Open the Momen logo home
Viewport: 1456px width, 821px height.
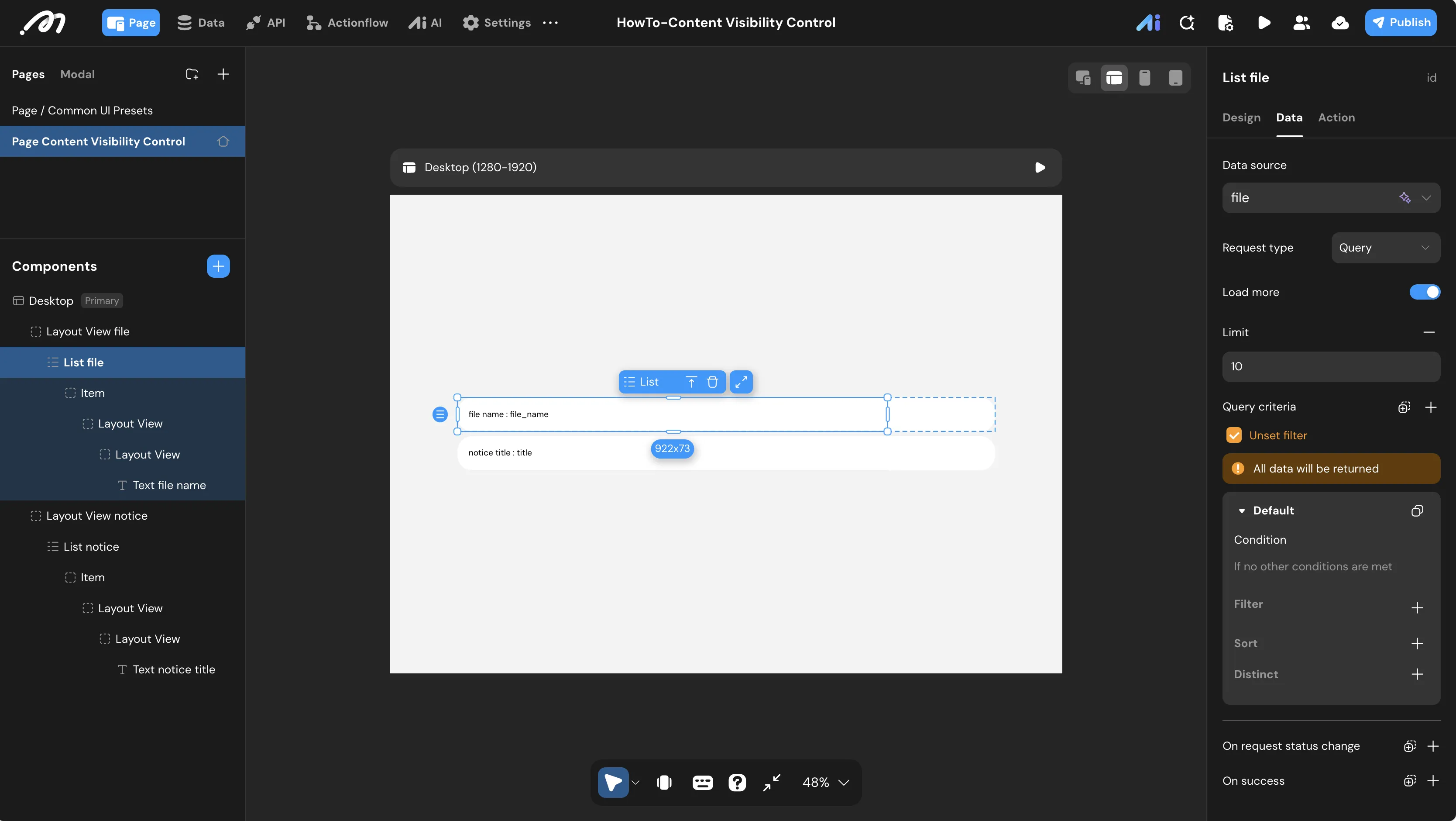pyautogui.click(x=43, y=23)
